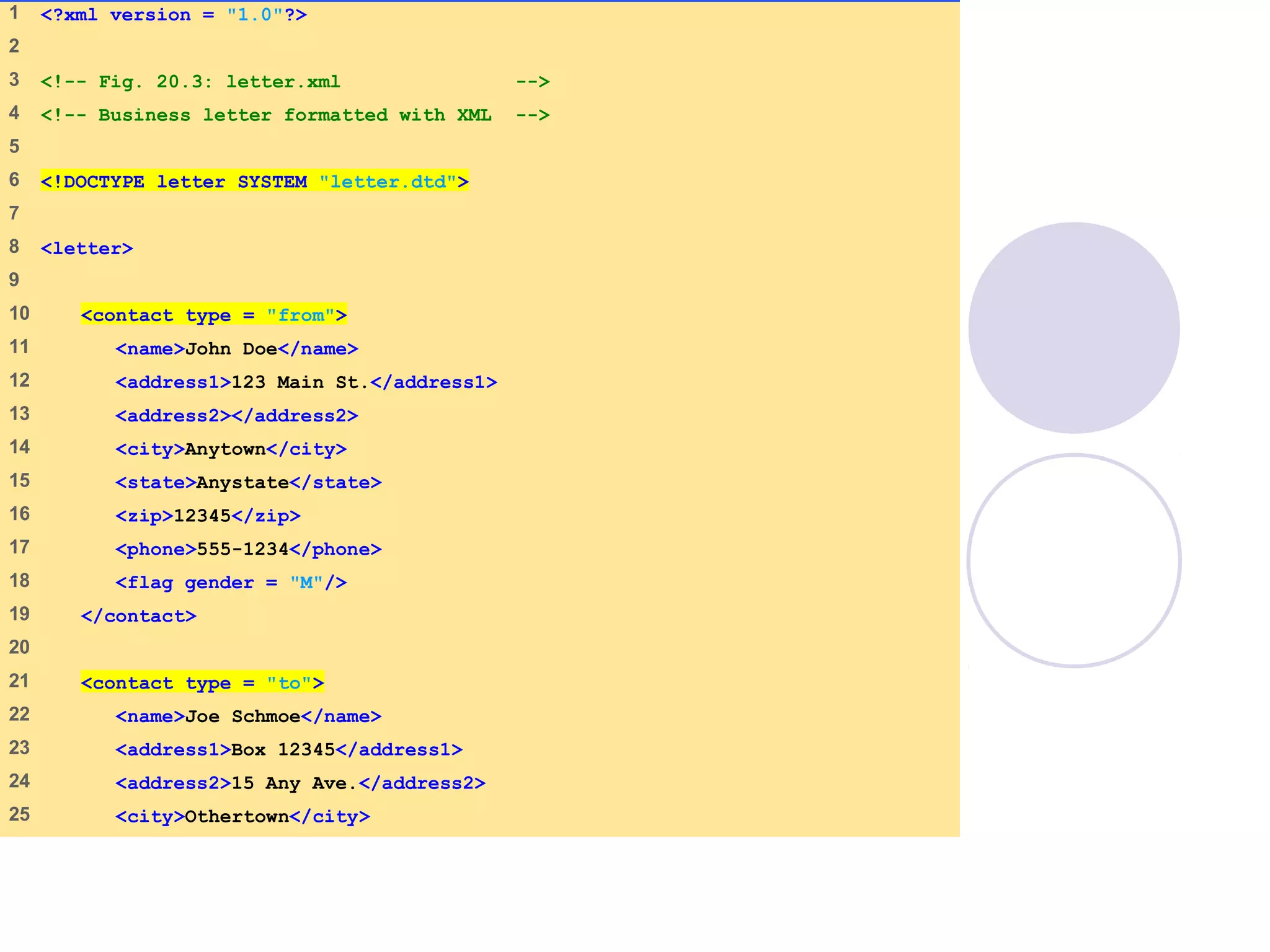Click the "1.0" version value
Viewport: 1270px width, 952px height.
point(255,15)
